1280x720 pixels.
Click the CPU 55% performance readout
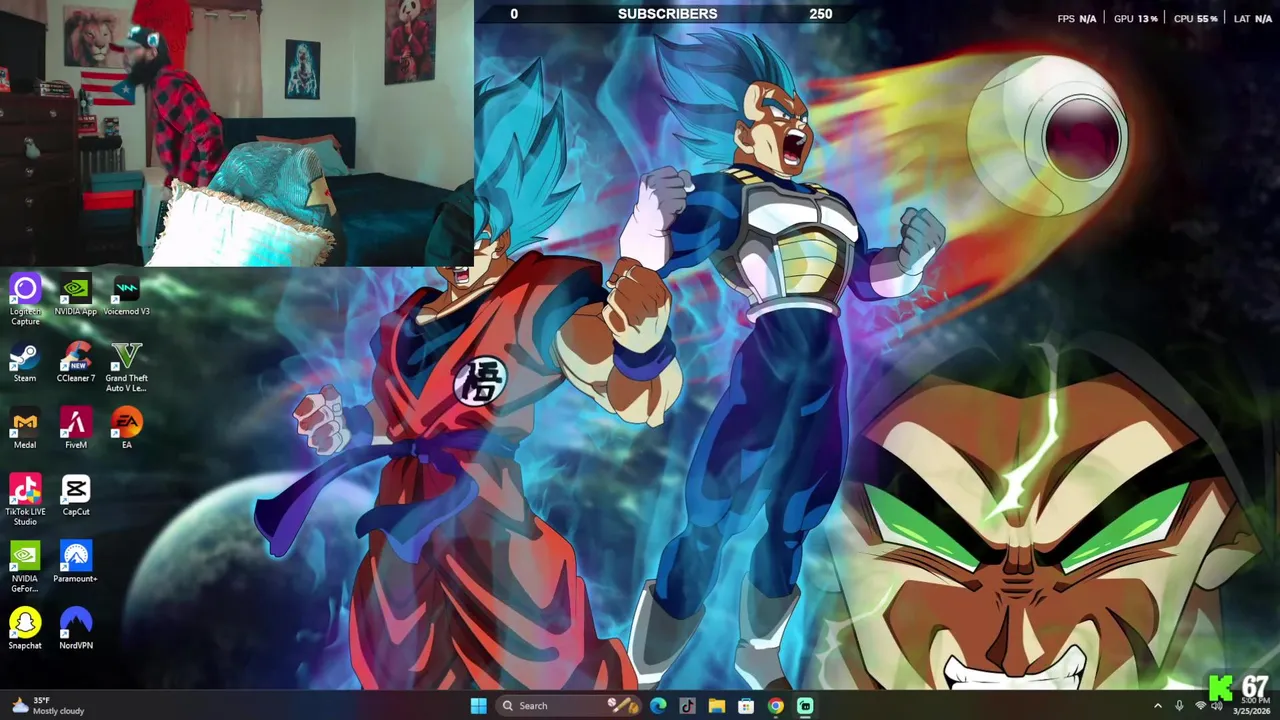[1195, 19]
